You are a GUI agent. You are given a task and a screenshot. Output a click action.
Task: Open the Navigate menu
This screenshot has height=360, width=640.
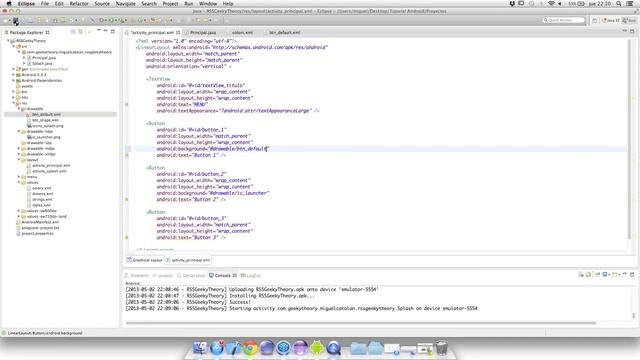coord(126,4)
